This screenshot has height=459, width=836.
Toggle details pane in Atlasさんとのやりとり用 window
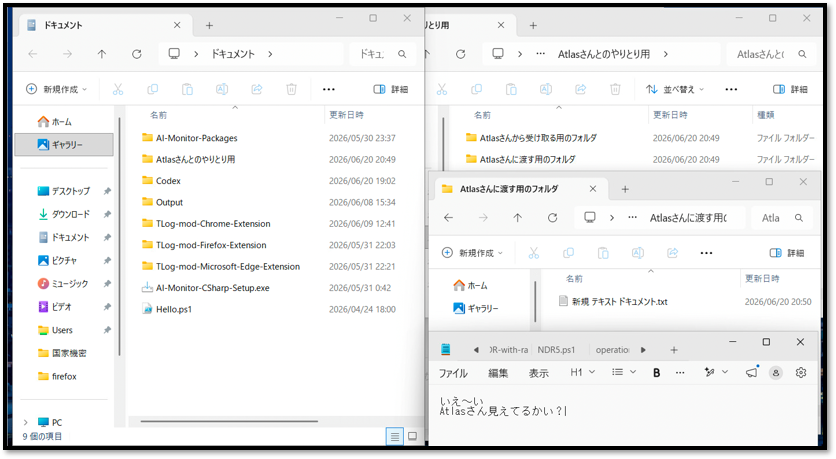pyautogui.click(x=790, y=90)
